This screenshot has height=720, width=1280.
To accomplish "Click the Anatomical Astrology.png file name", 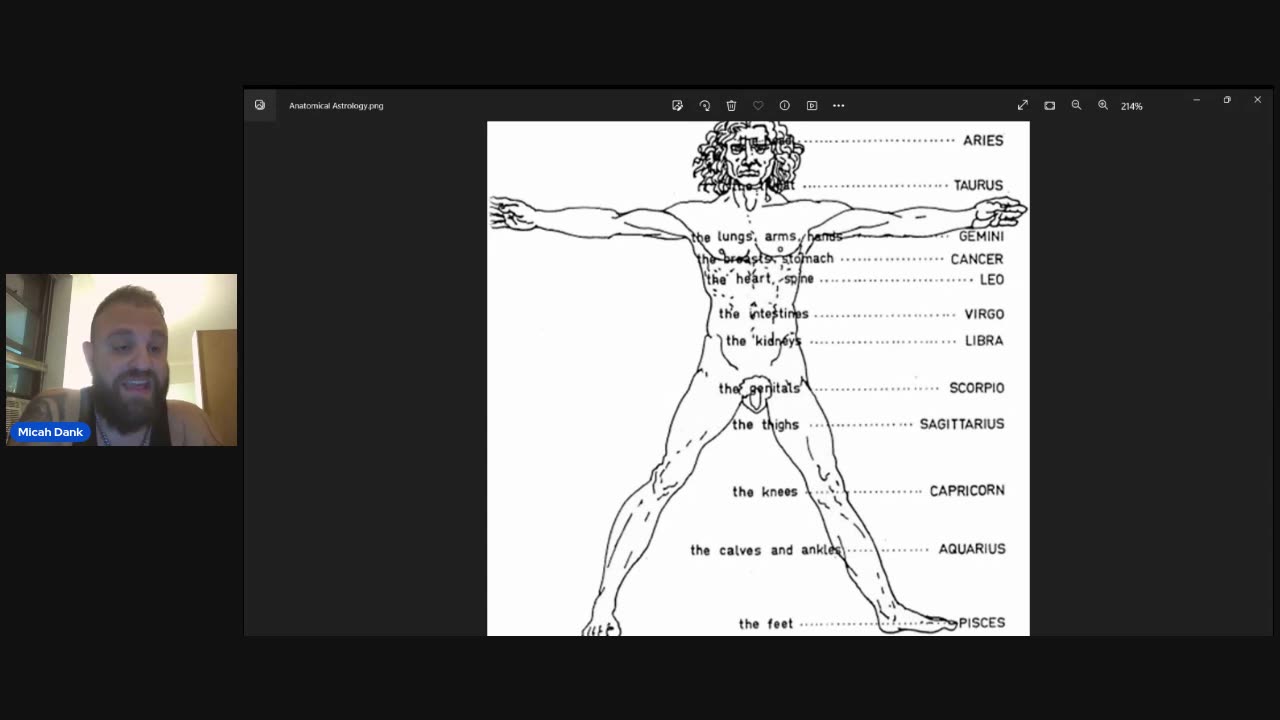I will tap(336, 105).
